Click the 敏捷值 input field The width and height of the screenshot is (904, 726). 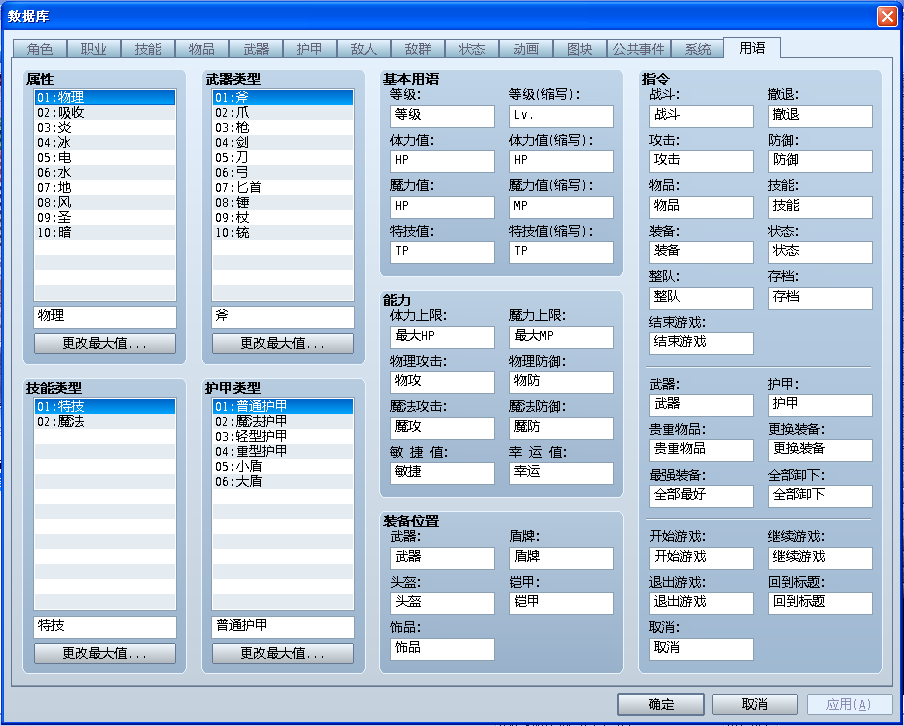click(x=442, y=473)
